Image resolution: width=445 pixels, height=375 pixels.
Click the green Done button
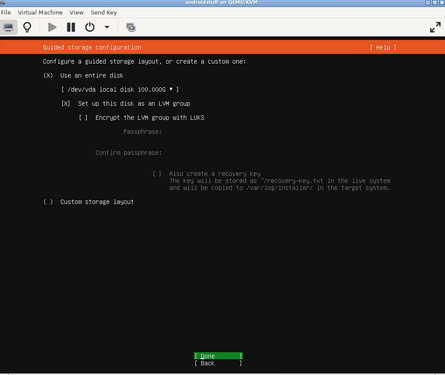coord(218,356)
